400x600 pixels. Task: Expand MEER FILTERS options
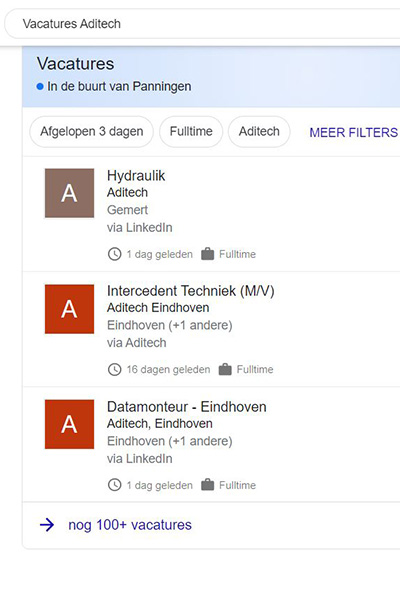tap(353, 132)
